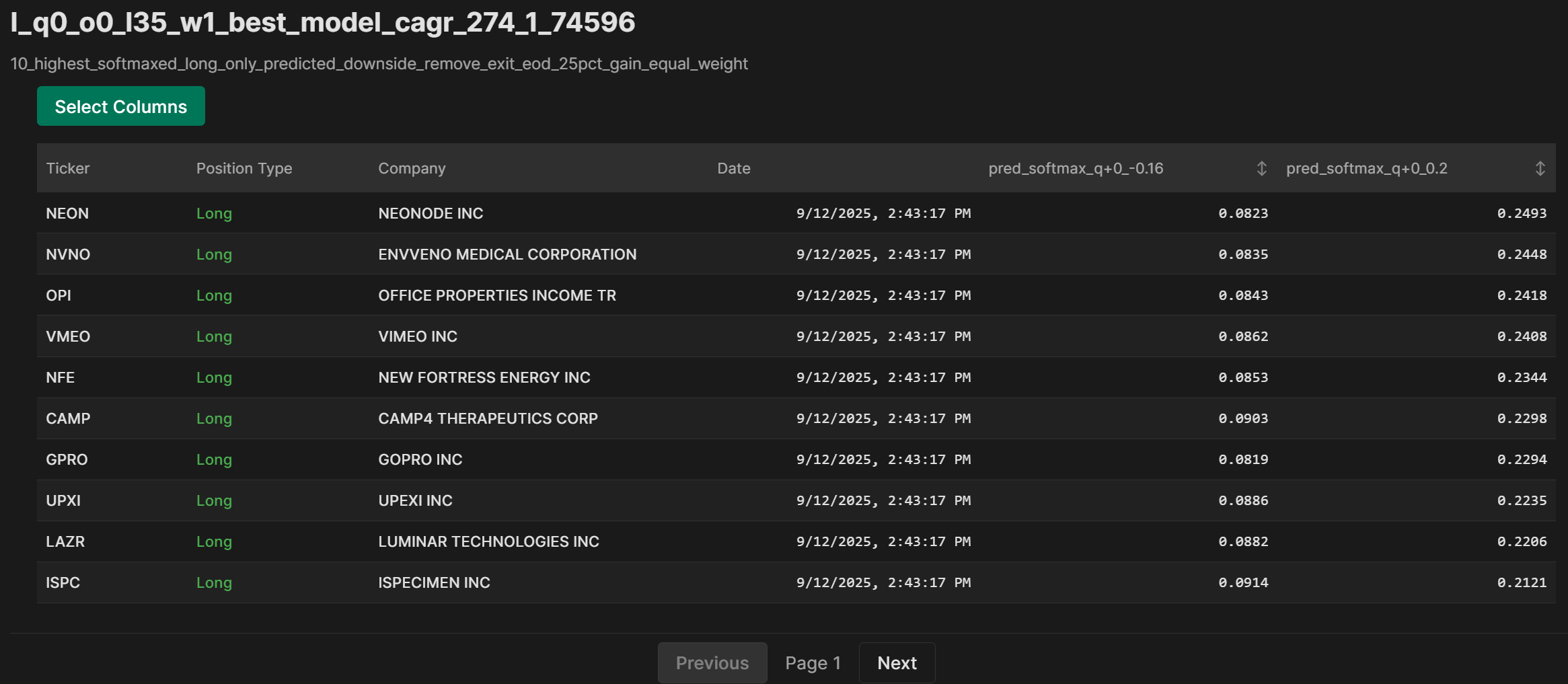Click the OPI row for Office Properties Income

click(497, 295)
